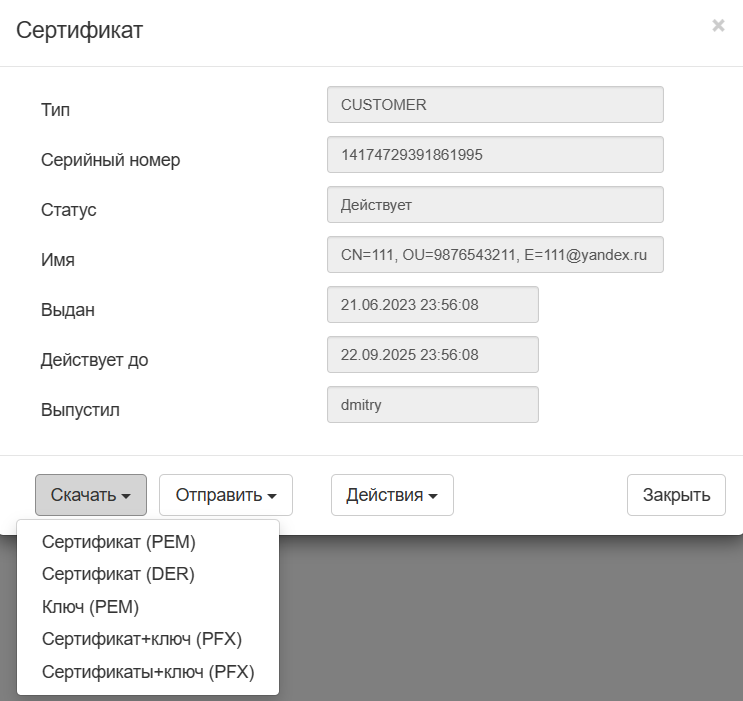The image size is (743, 701).
Task: Click the Выпустил field showing dmitry
Action: 432,405
